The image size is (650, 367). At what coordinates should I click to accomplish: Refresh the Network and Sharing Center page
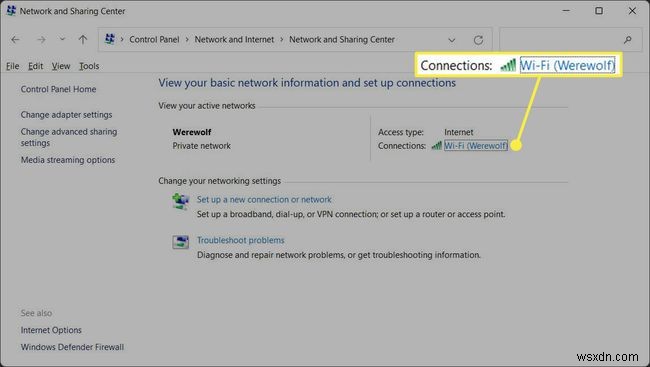(x=478, y=40)
